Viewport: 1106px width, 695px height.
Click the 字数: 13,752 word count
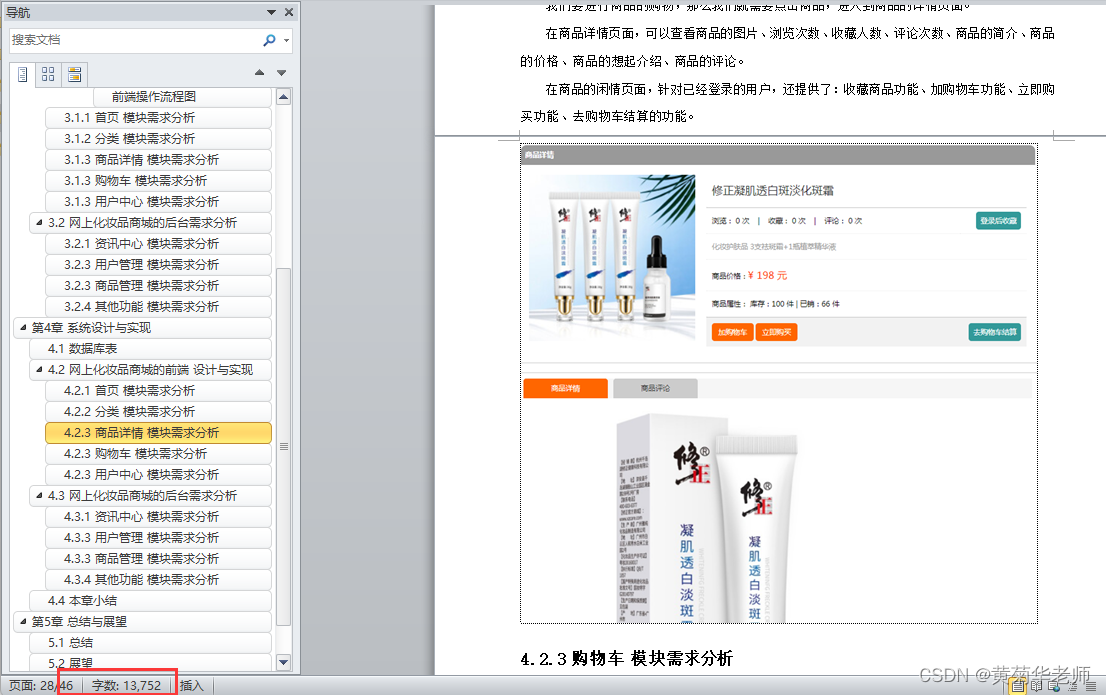128,686
